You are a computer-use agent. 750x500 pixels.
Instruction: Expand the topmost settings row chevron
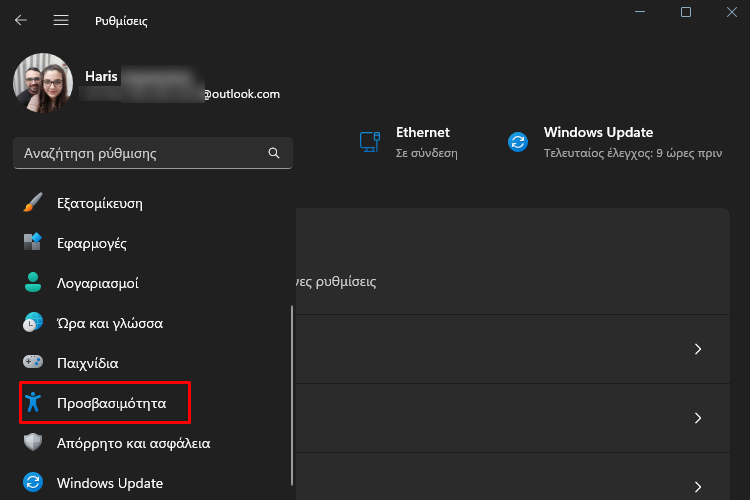click(698, 349)
